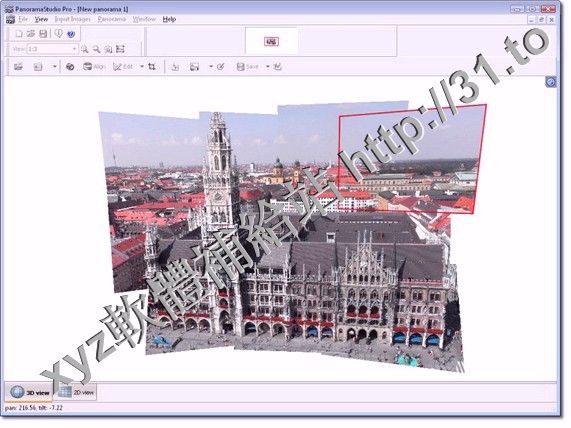Image resolution: width=571 pixels, height=428 pixels.
Task: Create a new panorama project
Action: pyautogui.click(x=19, y=34)
